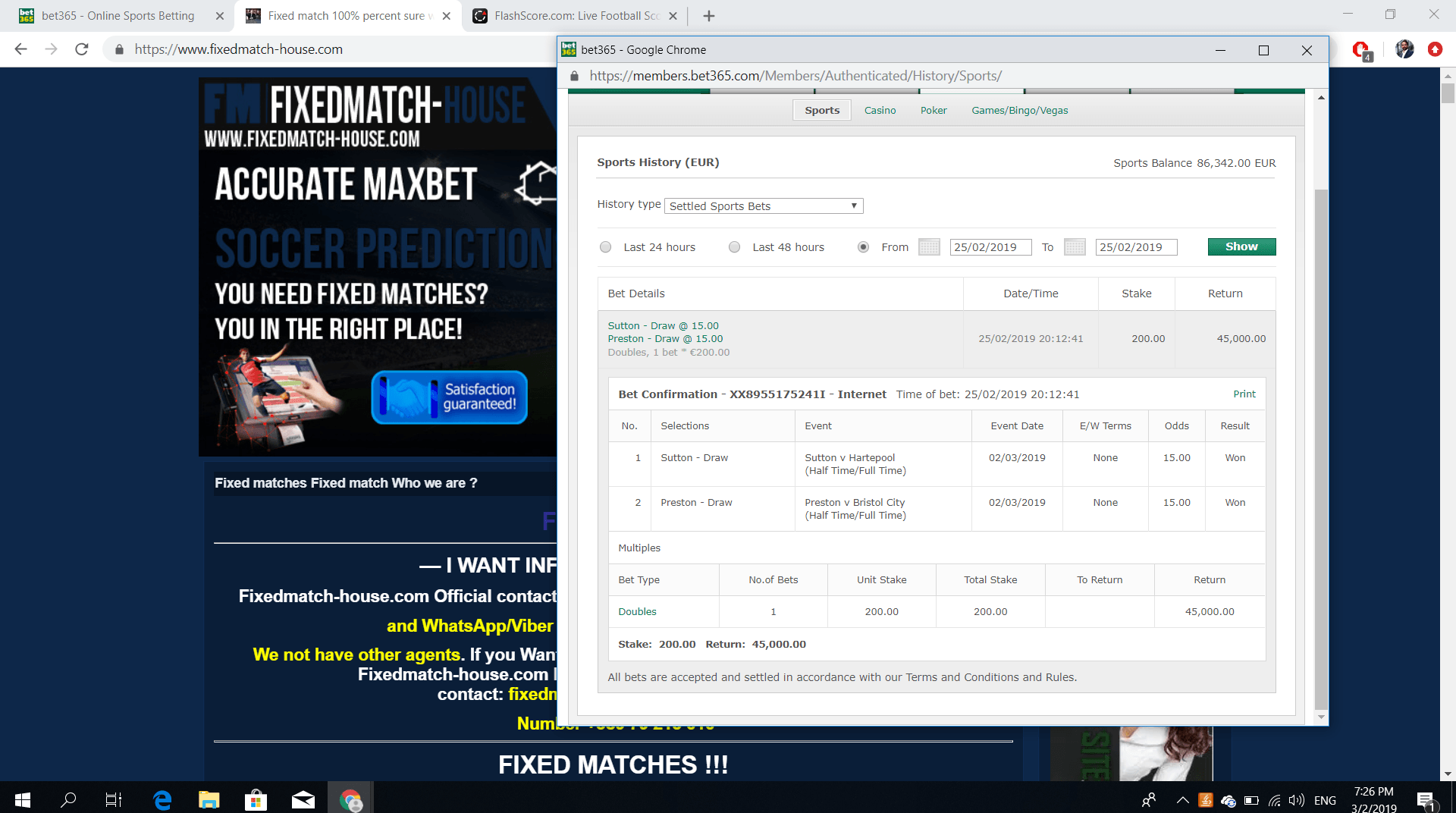This screenshot has width=1456, height=813.
Task: Show hidden system tray icons
Action: coord(1182,800)
